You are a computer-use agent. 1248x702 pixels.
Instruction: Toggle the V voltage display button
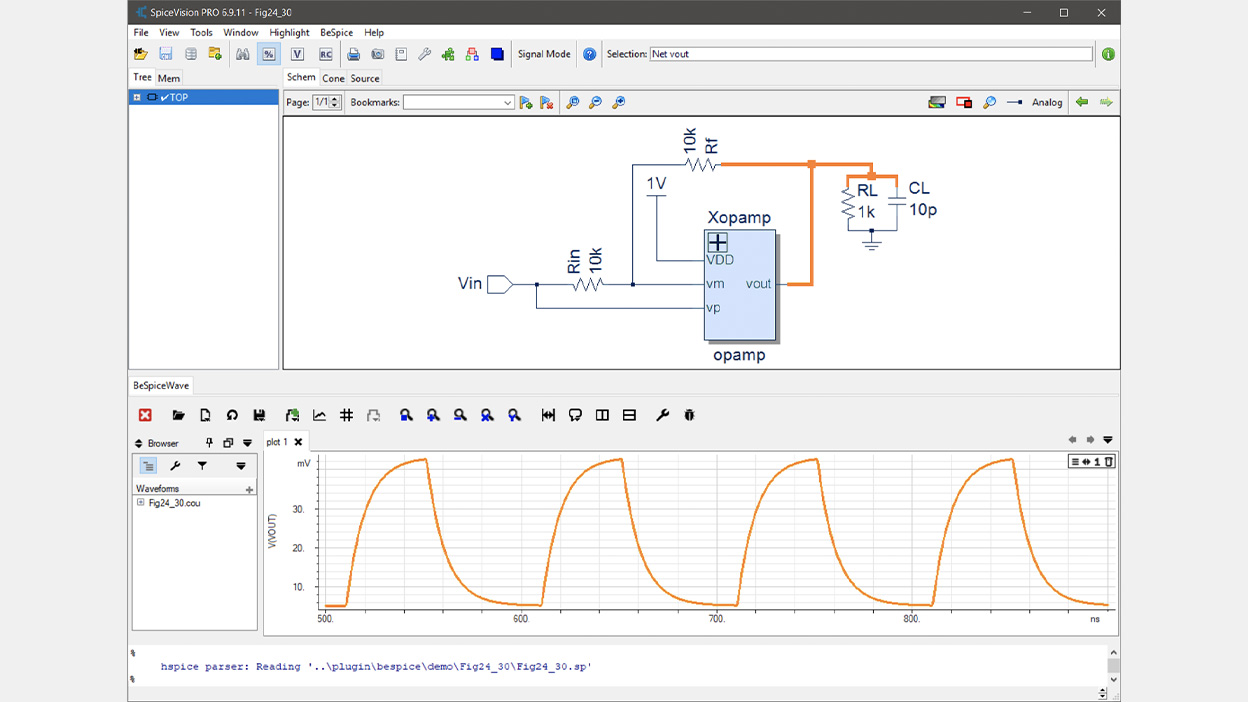tap(297, 54)
